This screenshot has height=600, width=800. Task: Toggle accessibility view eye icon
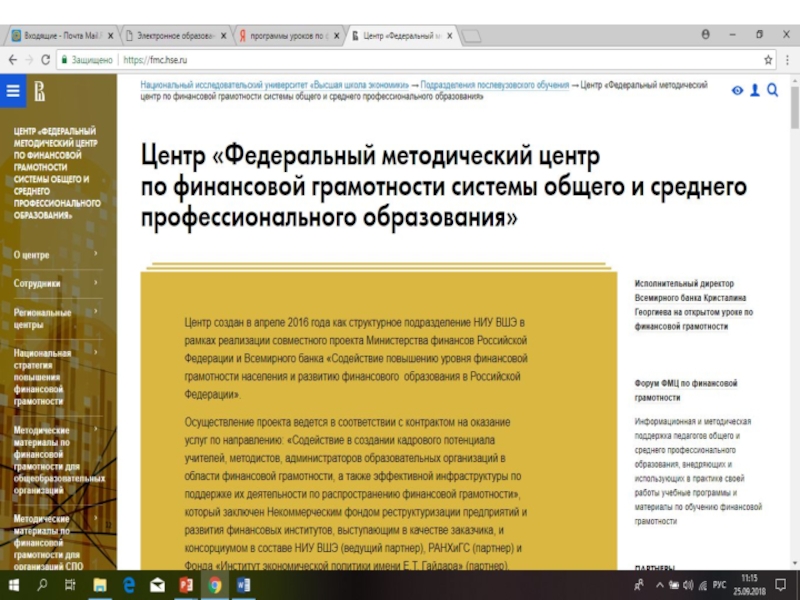point(738,91)
